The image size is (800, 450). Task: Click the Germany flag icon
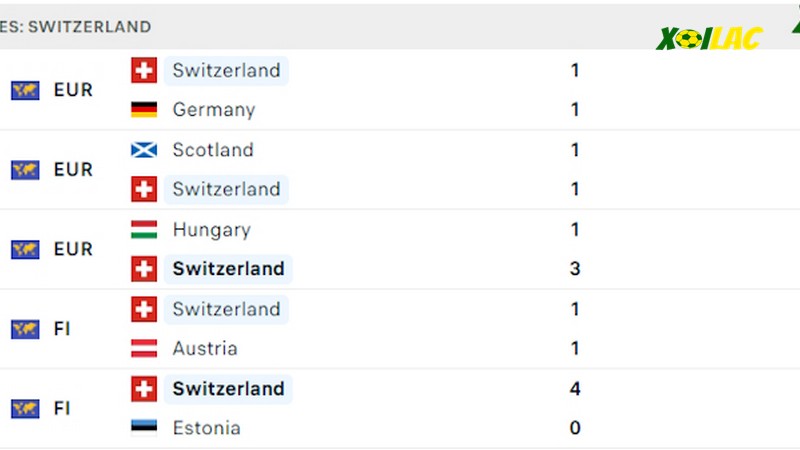144,110
